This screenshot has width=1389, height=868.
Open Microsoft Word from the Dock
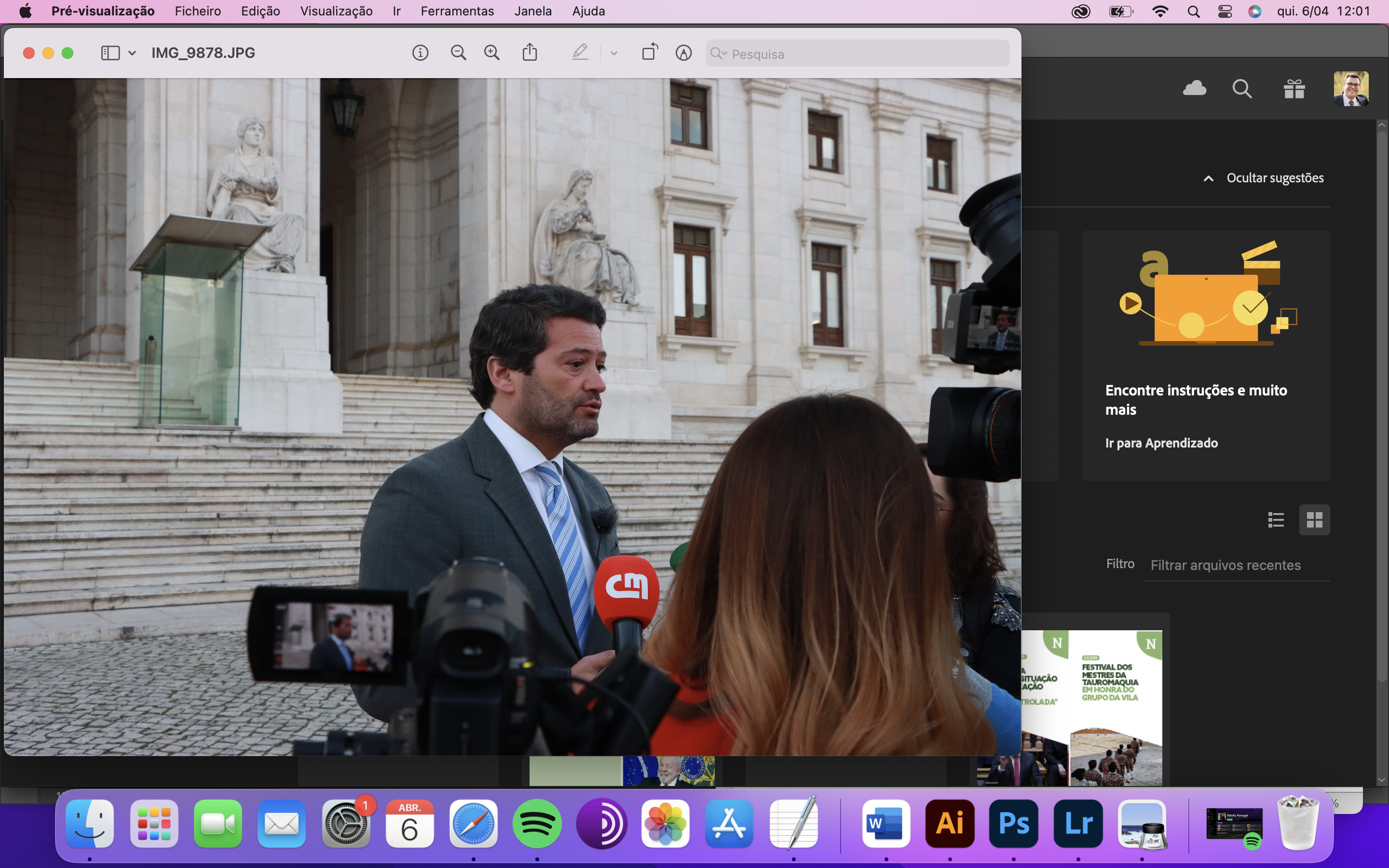coord(886,824)
